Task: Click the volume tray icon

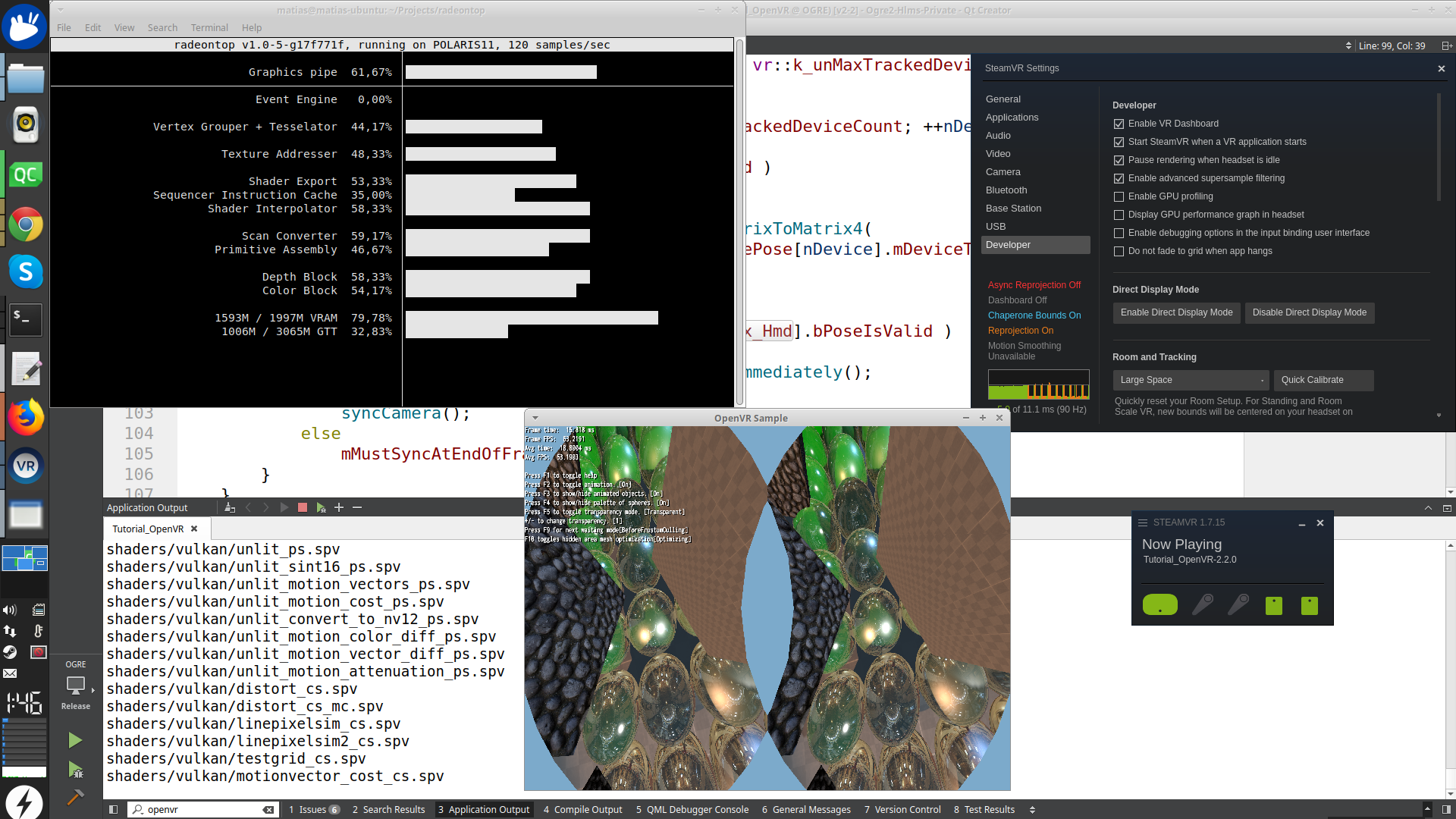Action: pyautogui.click(x=10, y=610)
